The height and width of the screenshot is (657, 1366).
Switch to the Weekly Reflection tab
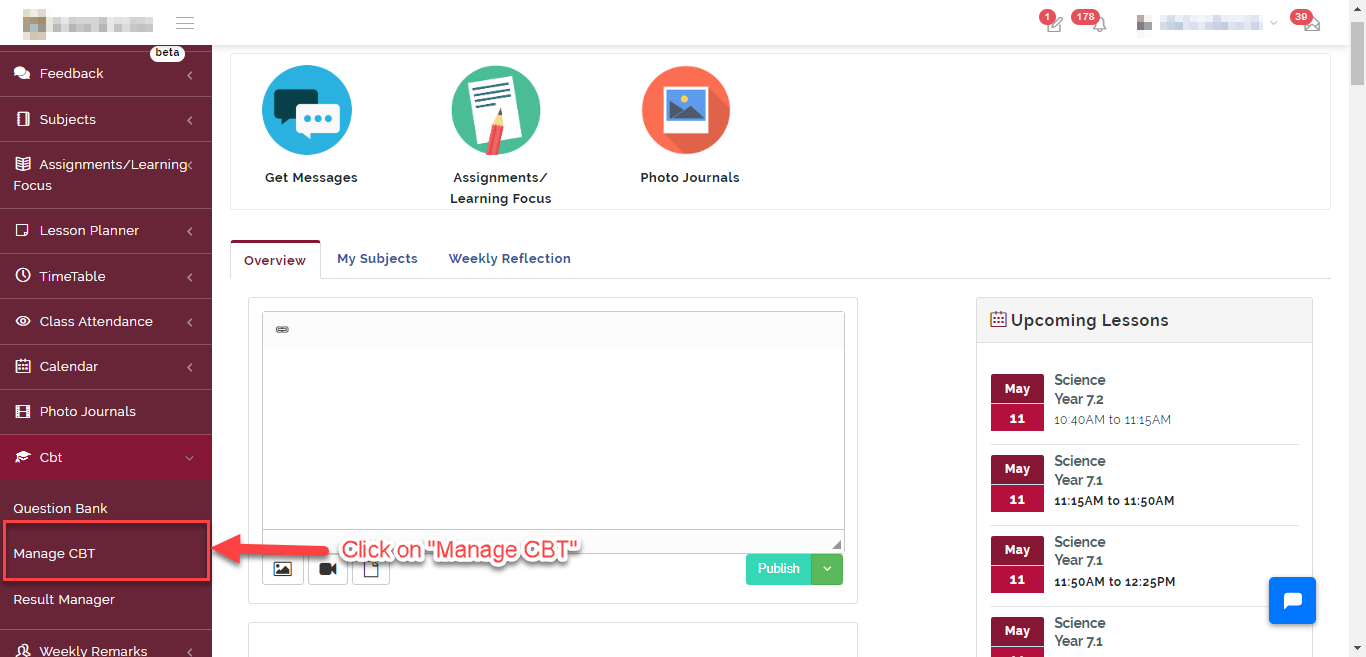pos(510,258)
